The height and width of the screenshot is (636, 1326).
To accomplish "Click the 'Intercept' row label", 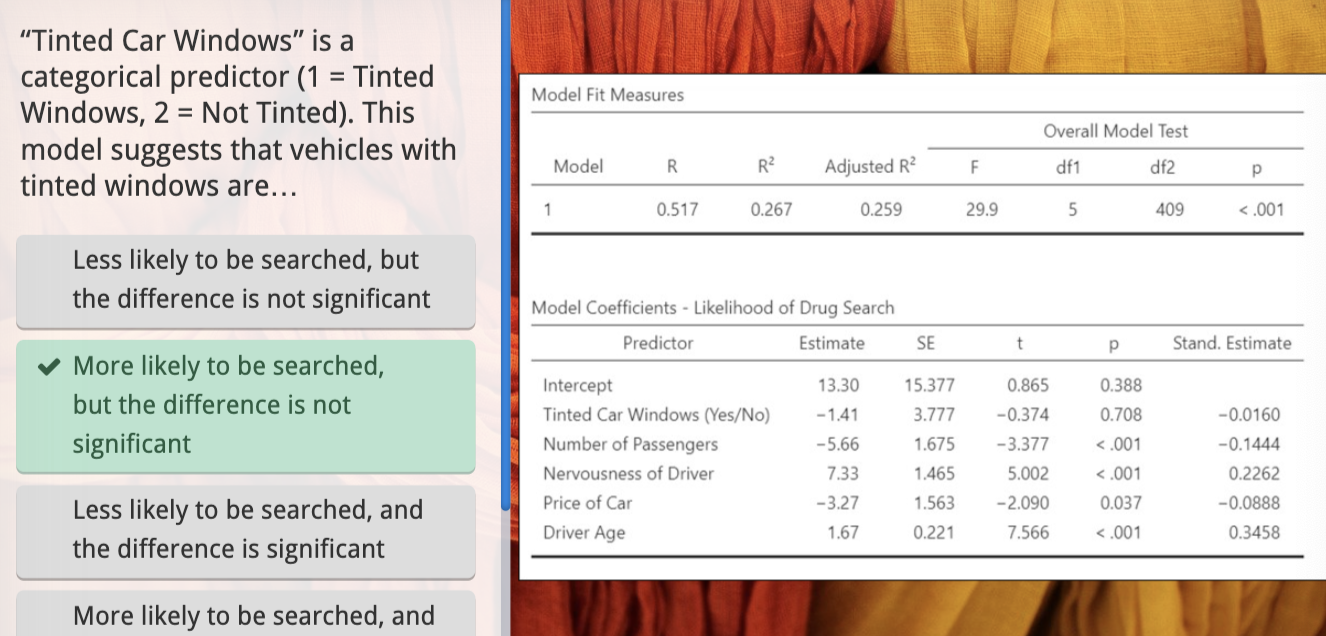I will click(578, 385).
